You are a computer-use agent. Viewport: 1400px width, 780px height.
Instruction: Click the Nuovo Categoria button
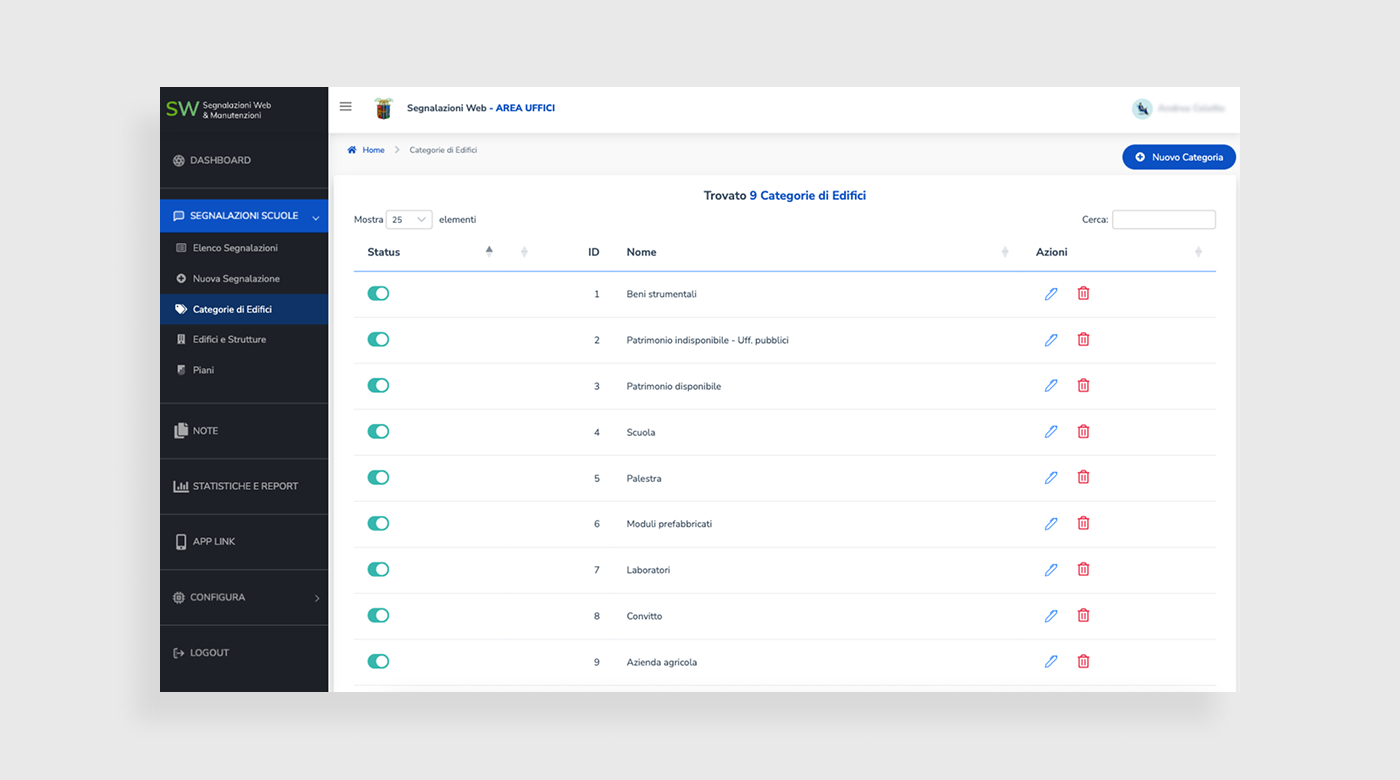pyautogui.click(x=1179, y=158)
